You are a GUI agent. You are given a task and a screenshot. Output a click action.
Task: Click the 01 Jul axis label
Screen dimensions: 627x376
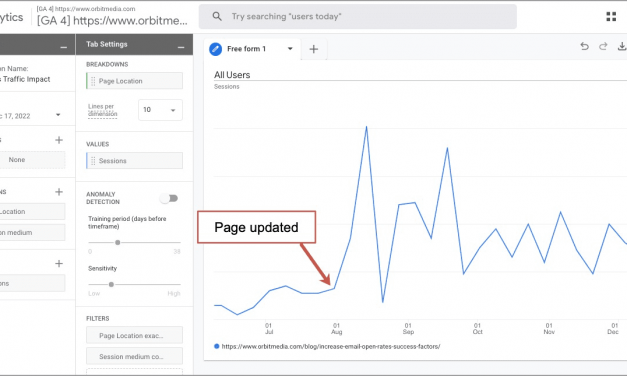coord(269,329)
